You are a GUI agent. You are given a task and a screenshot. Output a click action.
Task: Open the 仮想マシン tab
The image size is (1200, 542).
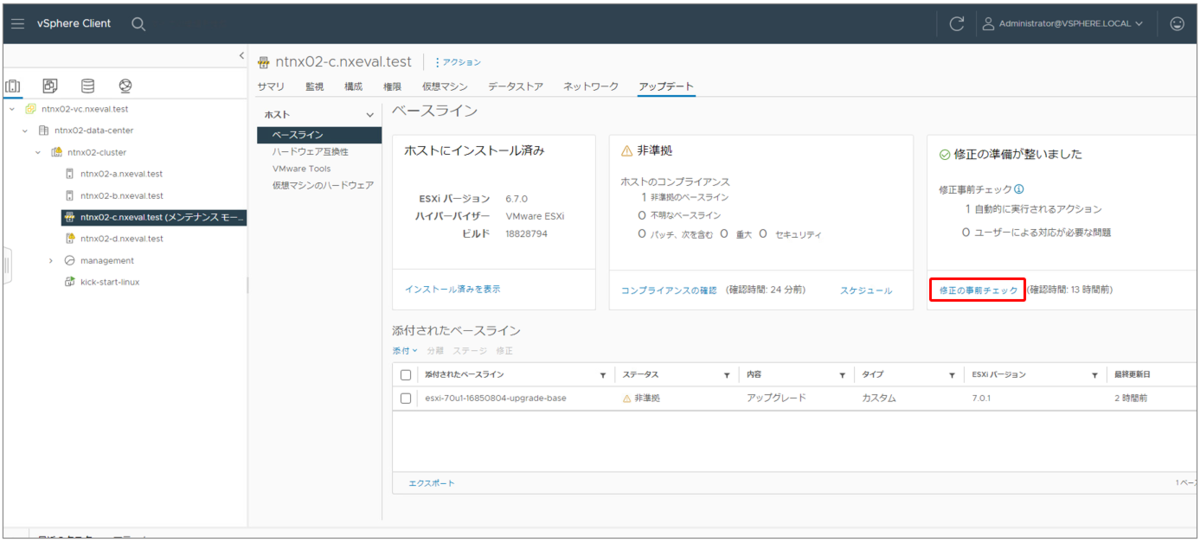[x=443, y=87]
